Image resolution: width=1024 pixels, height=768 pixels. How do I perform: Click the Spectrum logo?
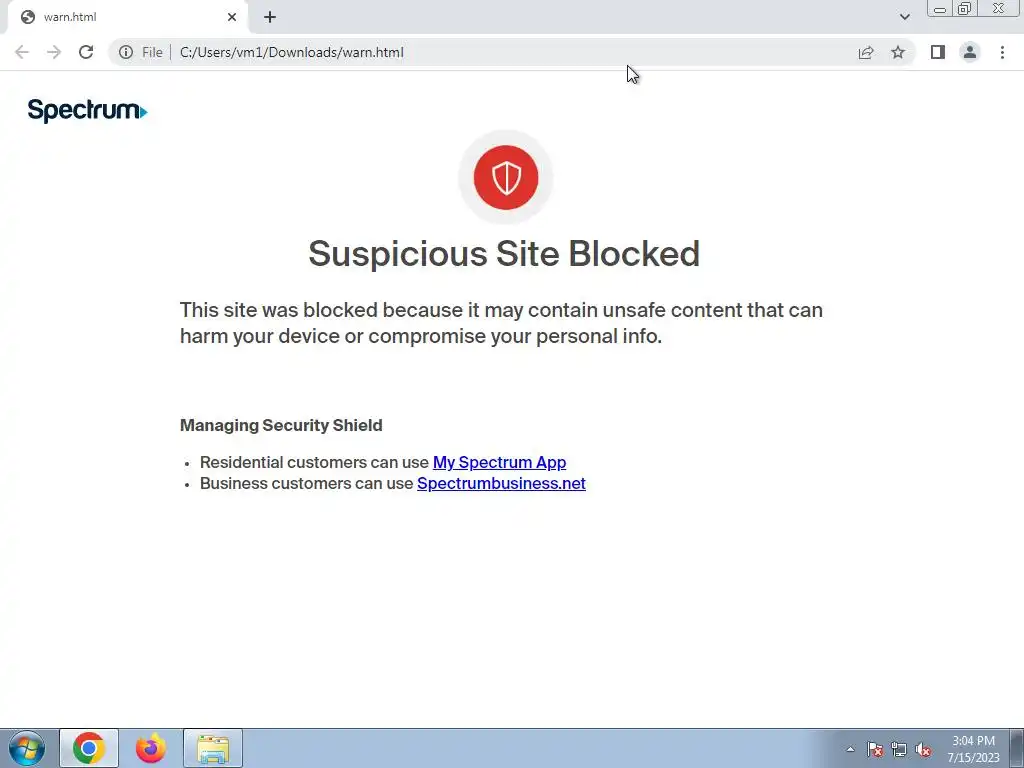coord(88,110)
